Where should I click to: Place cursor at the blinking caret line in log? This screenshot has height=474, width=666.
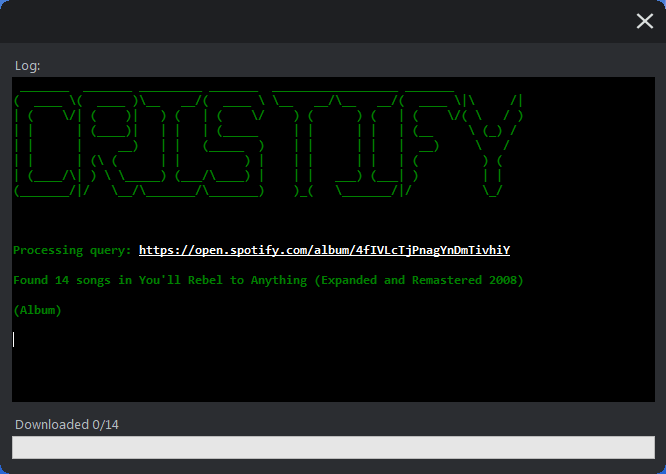14,340
